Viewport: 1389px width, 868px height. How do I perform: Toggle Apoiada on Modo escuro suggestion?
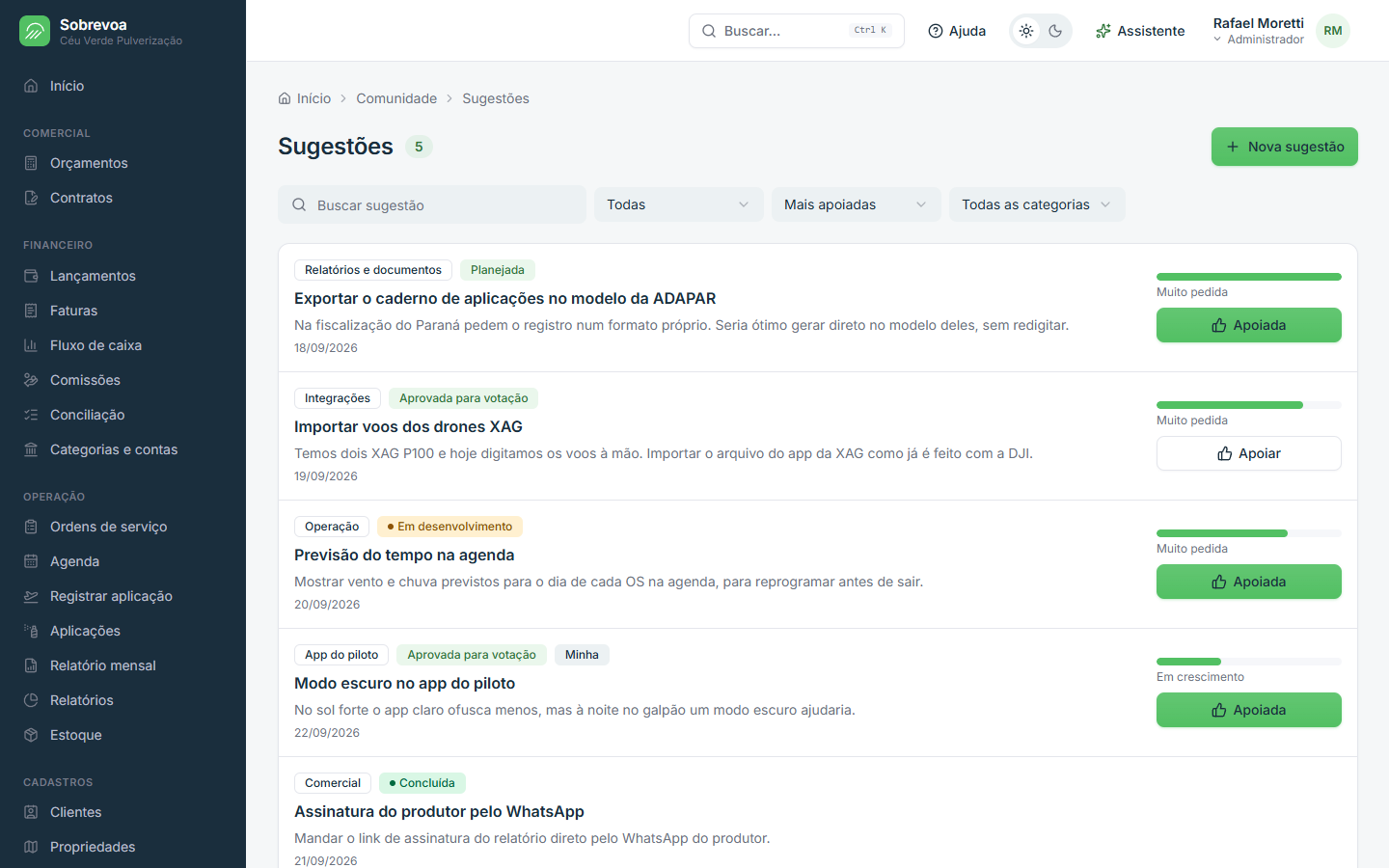(1249, 710)
